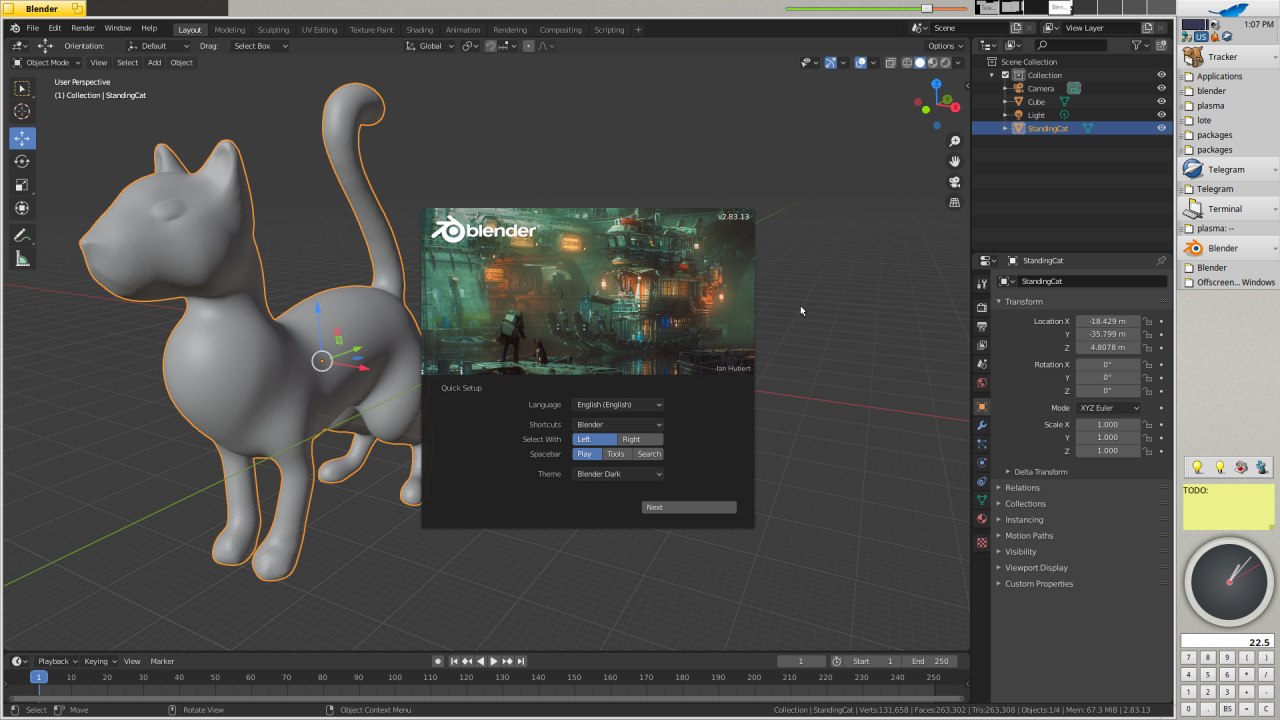Open the Physics properties tab

pos(982,463)
